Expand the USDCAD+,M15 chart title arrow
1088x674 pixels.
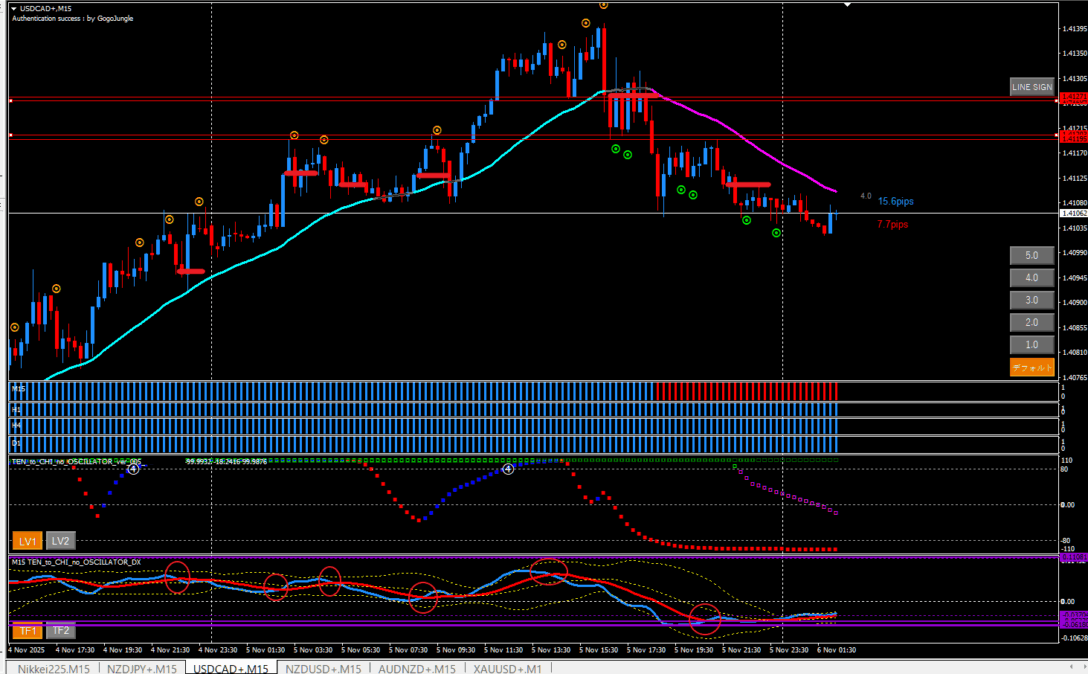13,8
